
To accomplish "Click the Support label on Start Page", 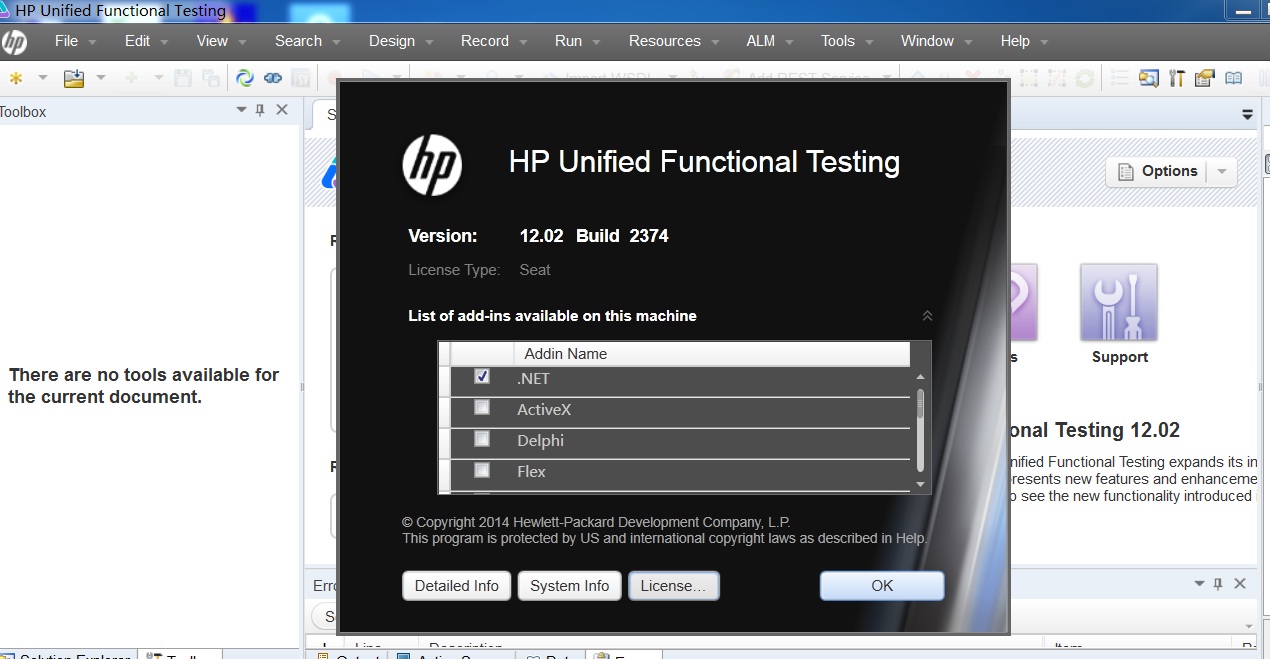I will (x=1120, y=357).
